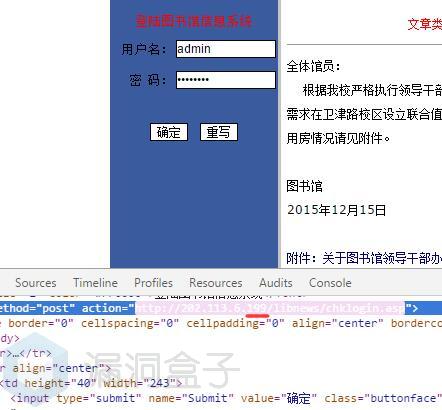Expand the collapsed tr element node
The image size is (442, 410).
point(26,353)
